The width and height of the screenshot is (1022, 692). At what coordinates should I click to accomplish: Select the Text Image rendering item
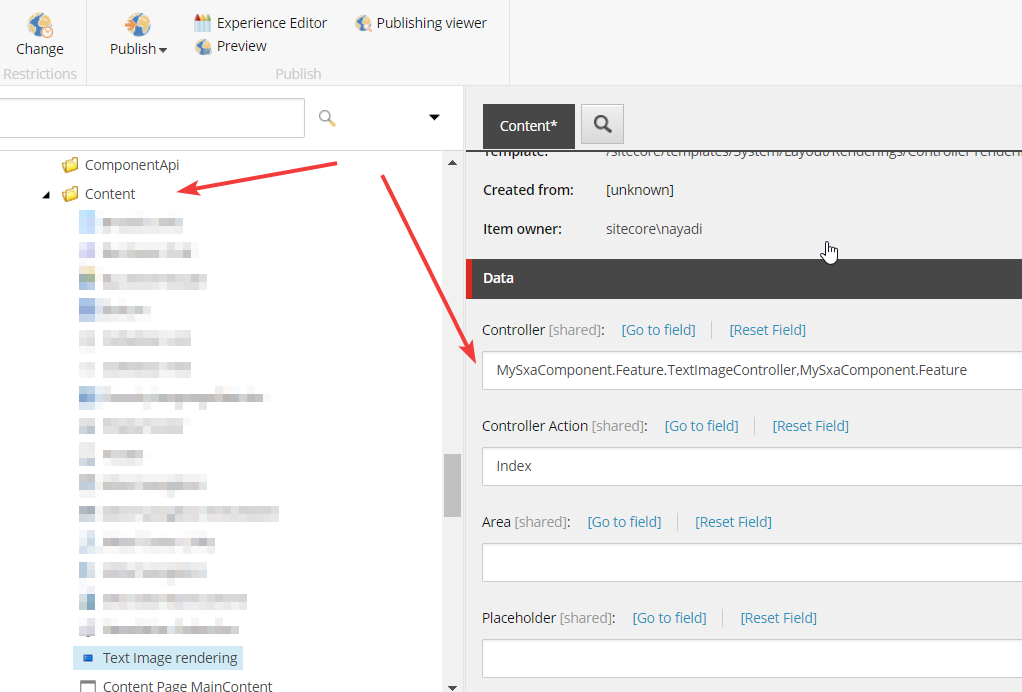(x=169, y=658)
